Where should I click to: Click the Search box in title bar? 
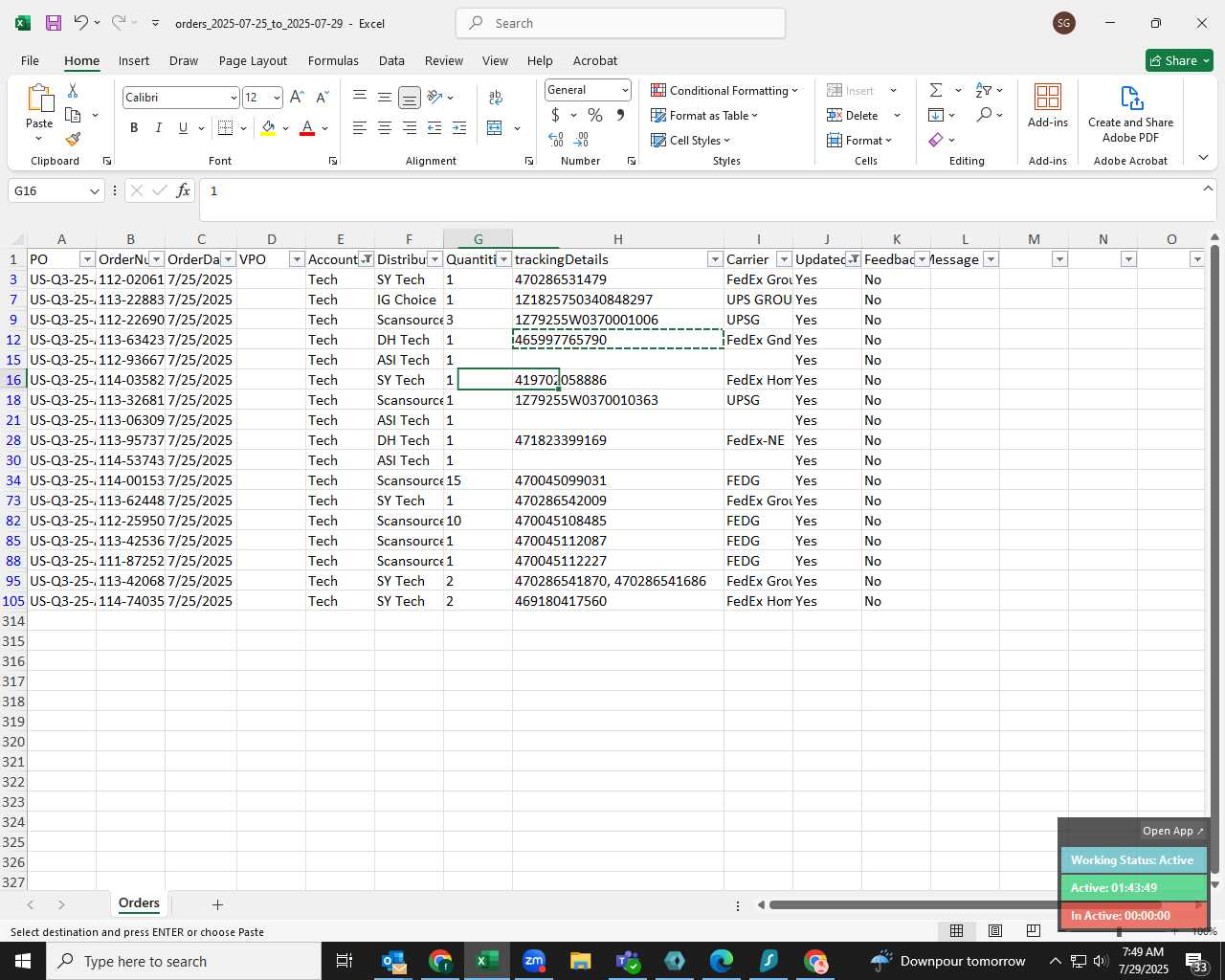(x=620, y=23)
